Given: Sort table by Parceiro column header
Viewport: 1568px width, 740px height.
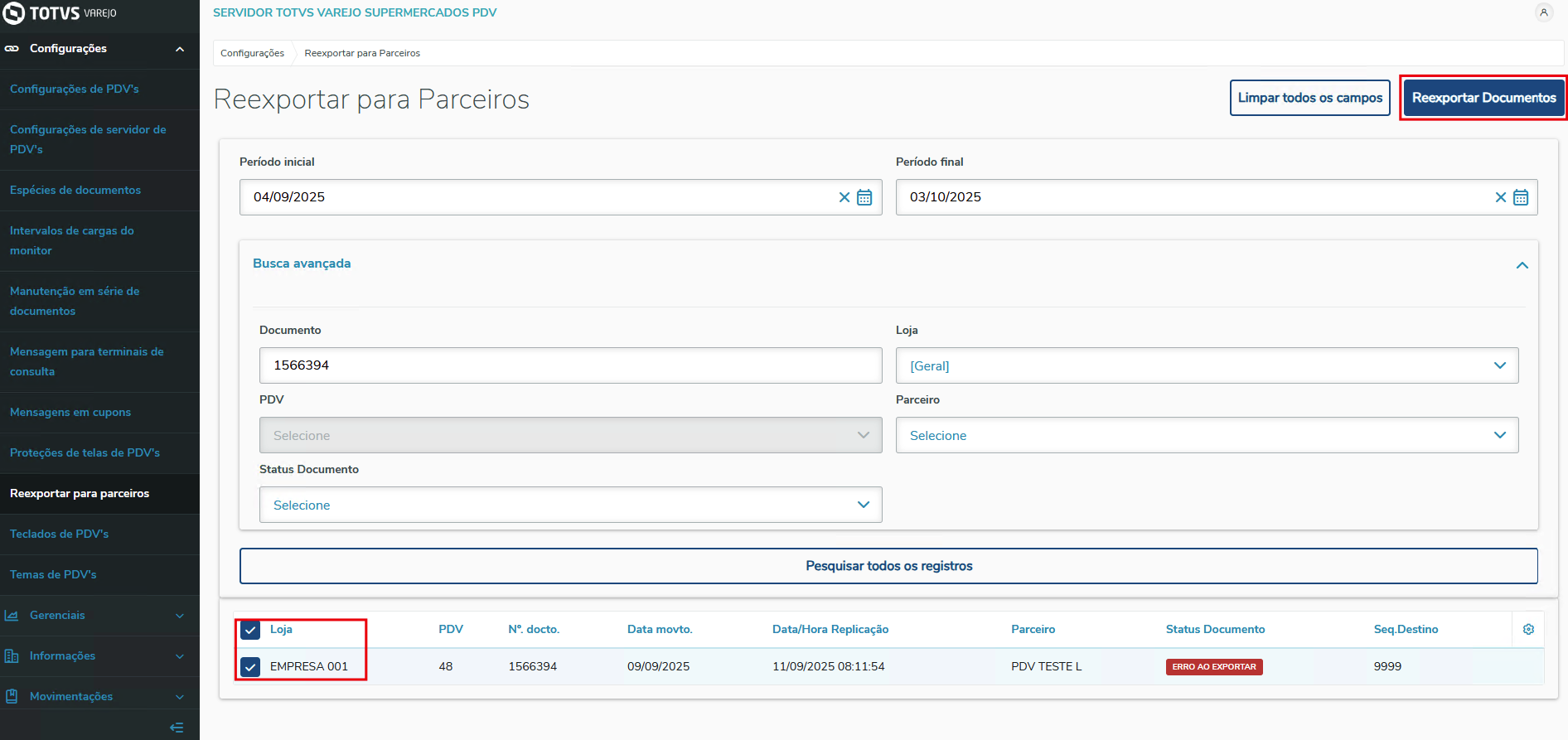Looking at the screenshot, I should [x=1033, y=630].
